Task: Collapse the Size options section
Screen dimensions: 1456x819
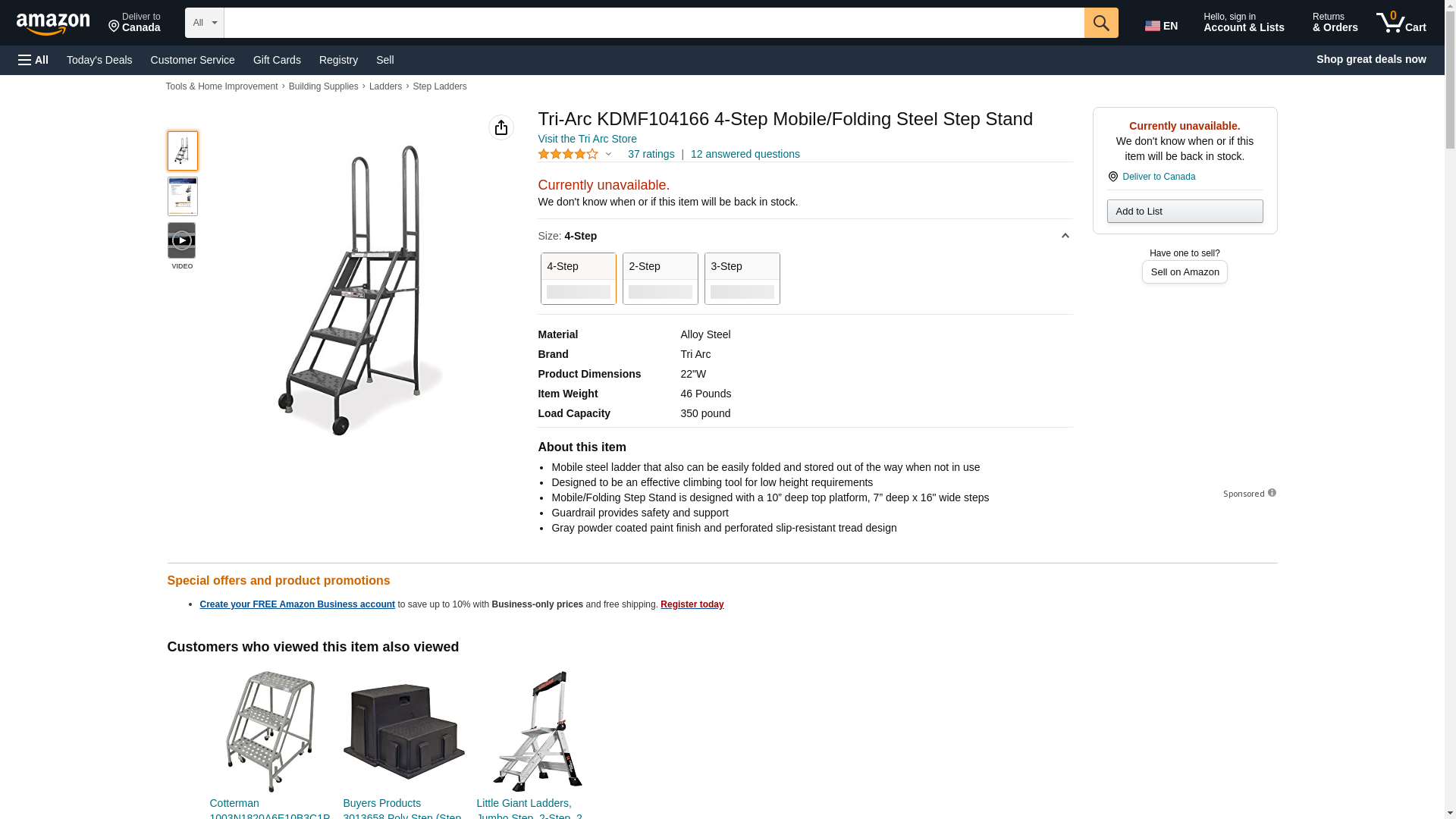Action: click(1065, 236)
